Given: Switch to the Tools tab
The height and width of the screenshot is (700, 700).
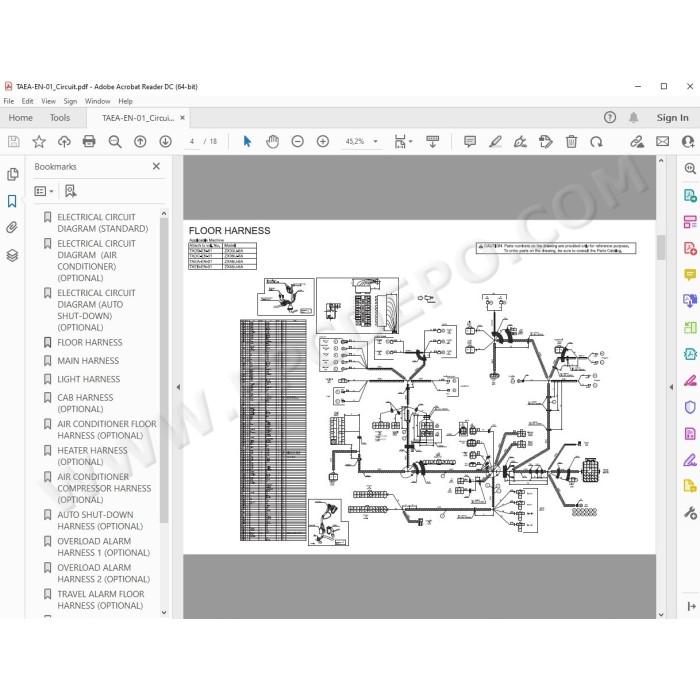Looking at the screenshot, I should tap(60, 117).
